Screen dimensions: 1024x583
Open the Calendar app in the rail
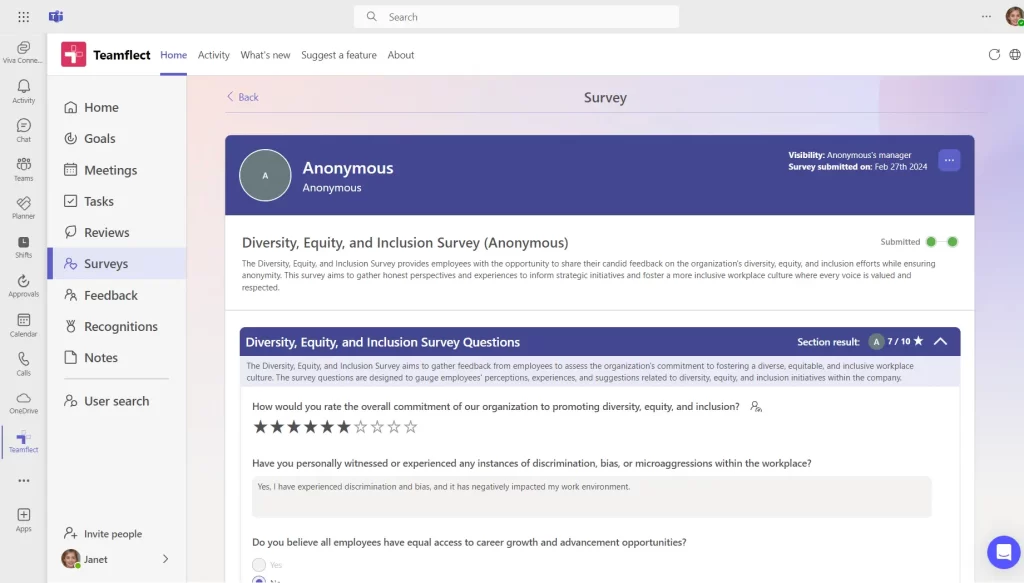24,325
